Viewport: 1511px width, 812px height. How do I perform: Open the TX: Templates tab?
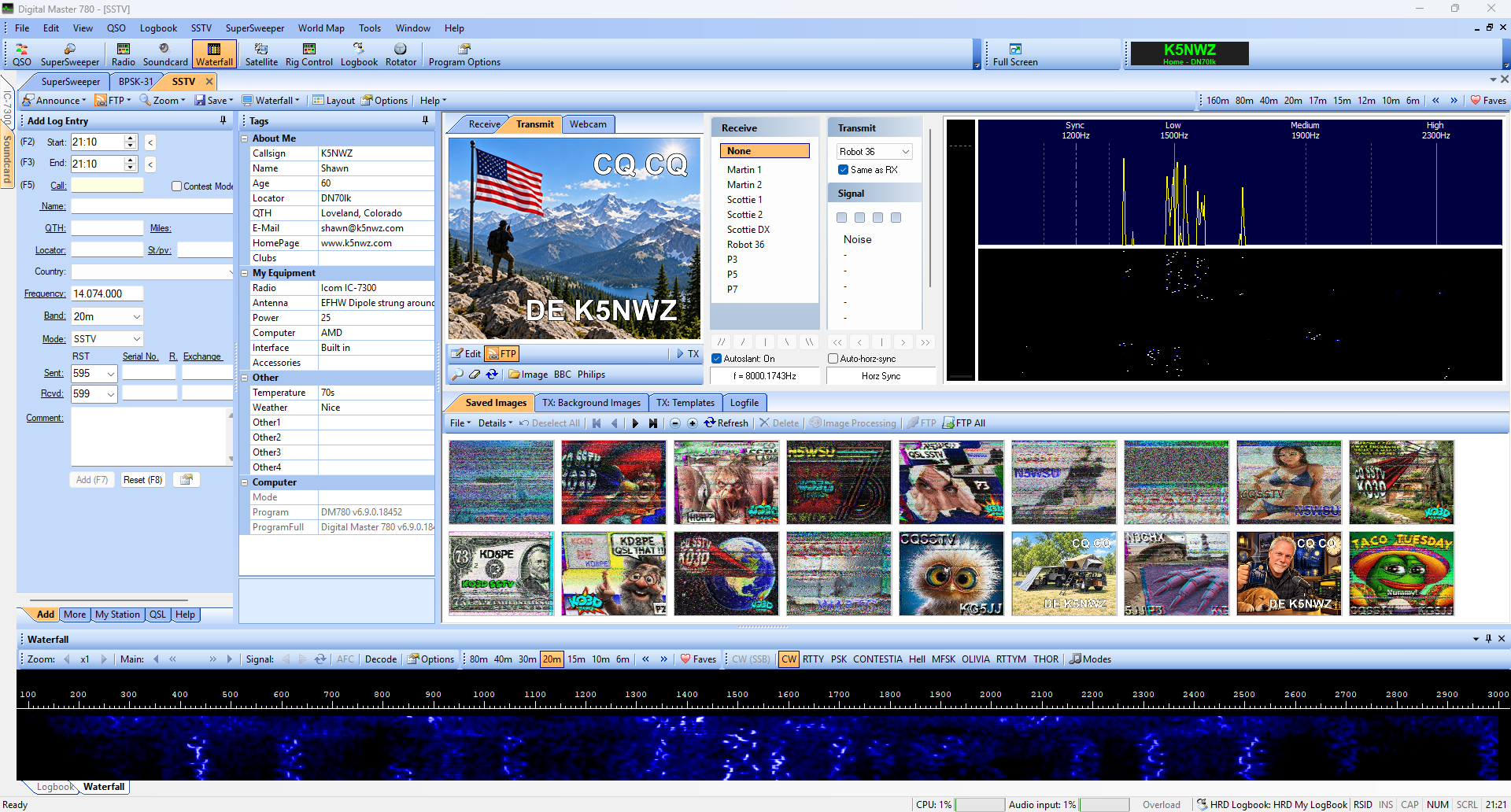click(685, 403)
